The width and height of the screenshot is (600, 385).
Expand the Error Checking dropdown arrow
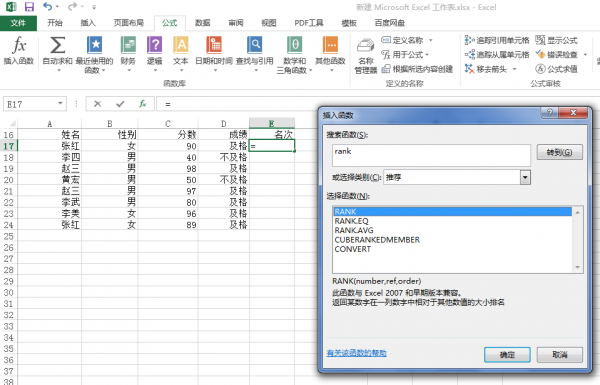[x=585, y=55]
